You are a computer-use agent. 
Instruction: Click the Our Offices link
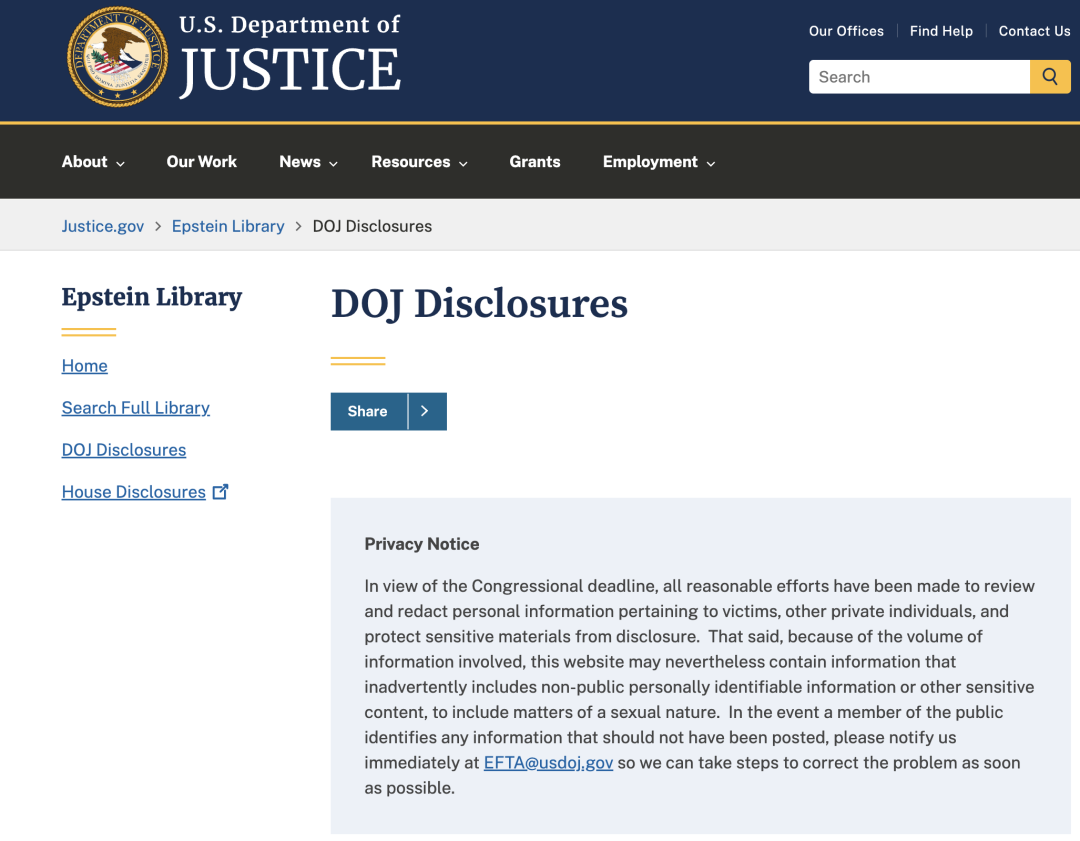click(x=846, y=31)
